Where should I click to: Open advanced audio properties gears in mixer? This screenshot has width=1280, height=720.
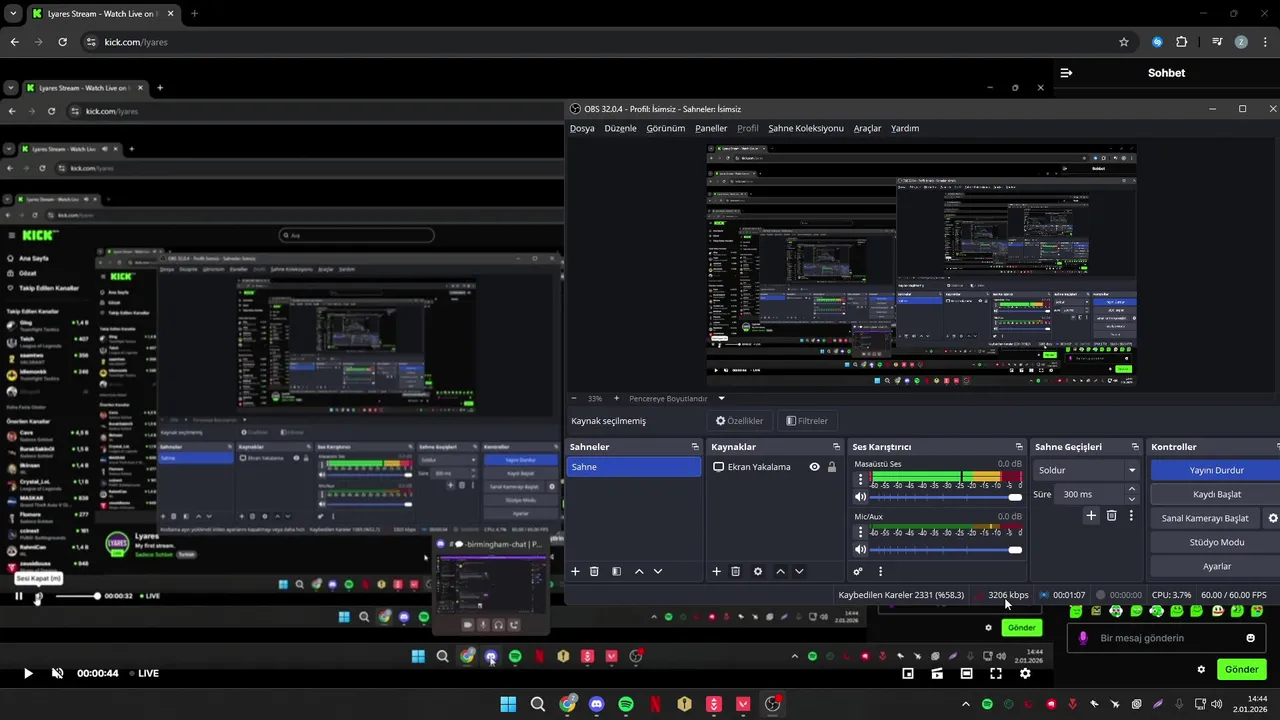858,571
